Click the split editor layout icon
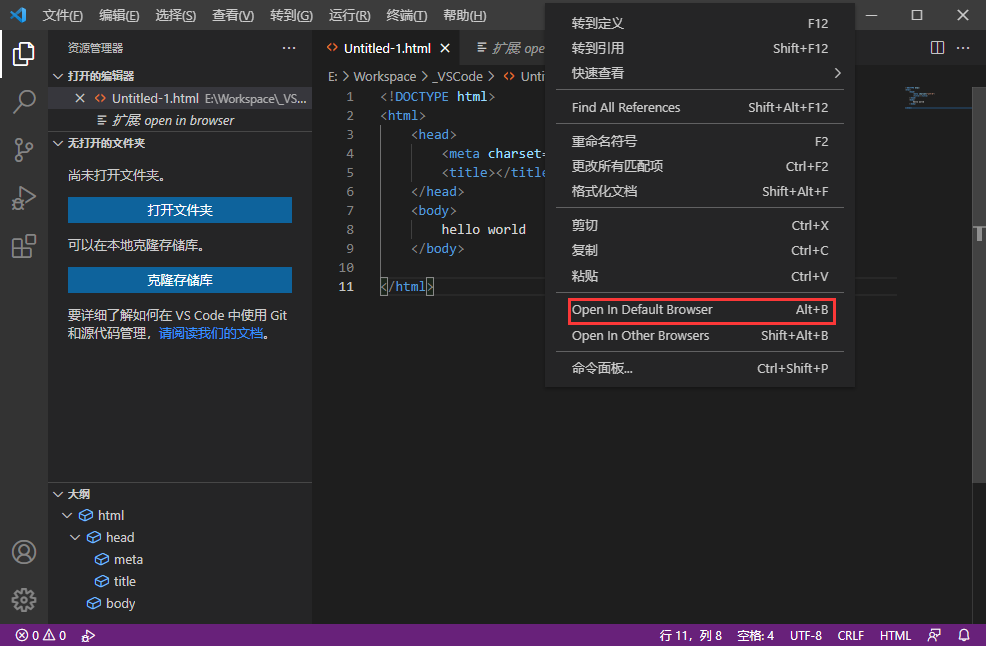Viewport: 986px width, 646px height. click(937, 47)
